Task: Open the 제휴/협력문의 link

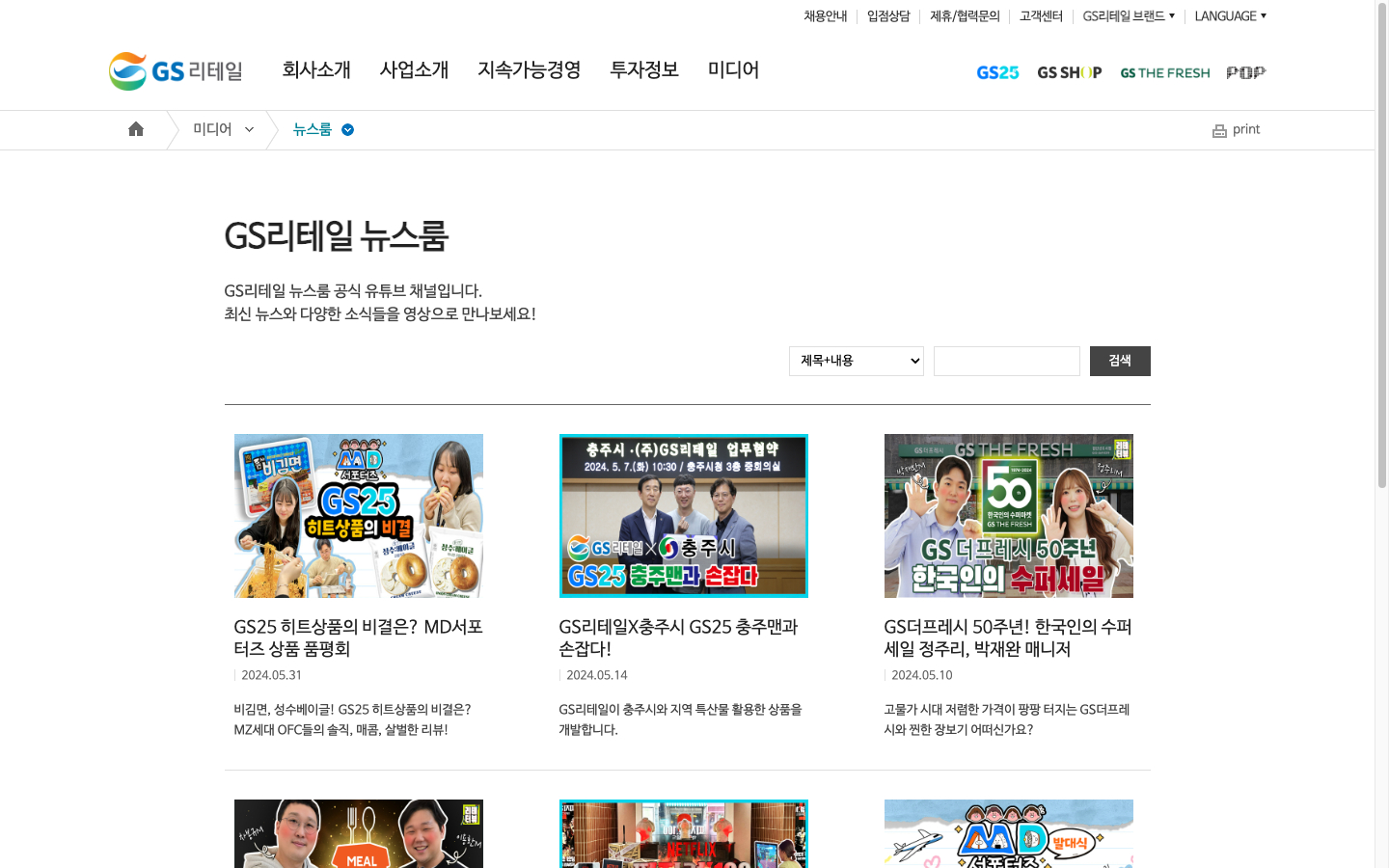Action: pyautogui.click(x=965, y=15)
